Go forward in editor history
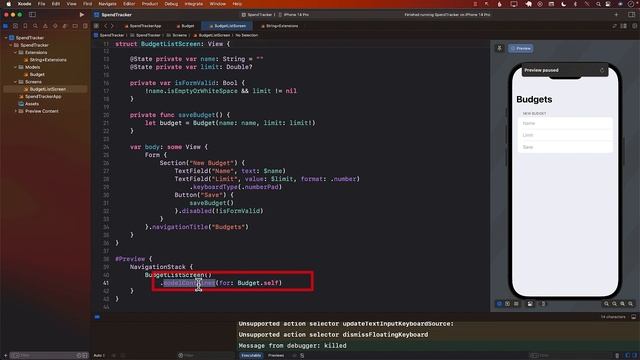The width and height of the screenshot is (640, 360). (113, 26)
